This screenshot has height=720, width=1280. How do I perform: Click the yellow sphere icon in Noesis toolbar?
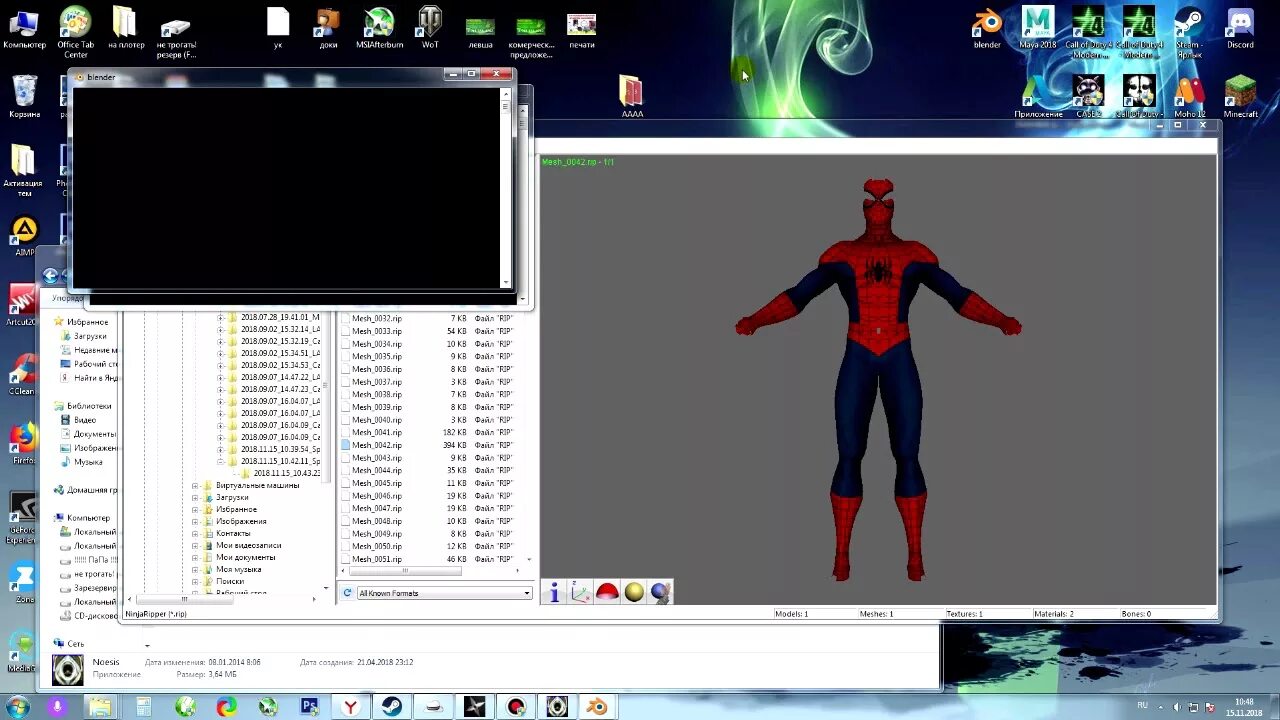click(634, 593)
